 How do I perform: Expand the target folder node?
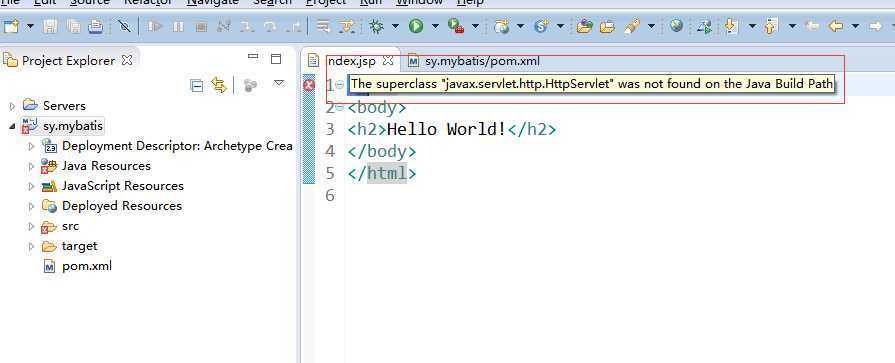[32, 247]
